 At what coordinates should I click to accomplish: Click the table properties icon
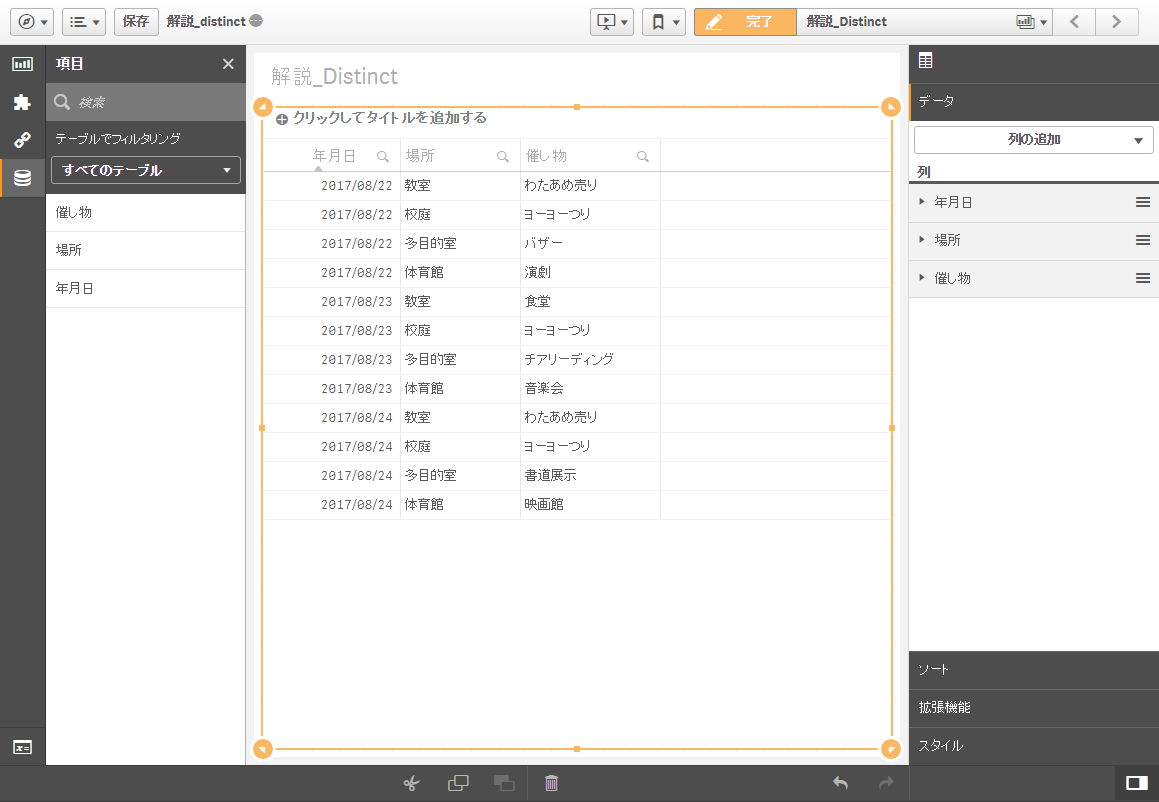[x=925, y=61]
